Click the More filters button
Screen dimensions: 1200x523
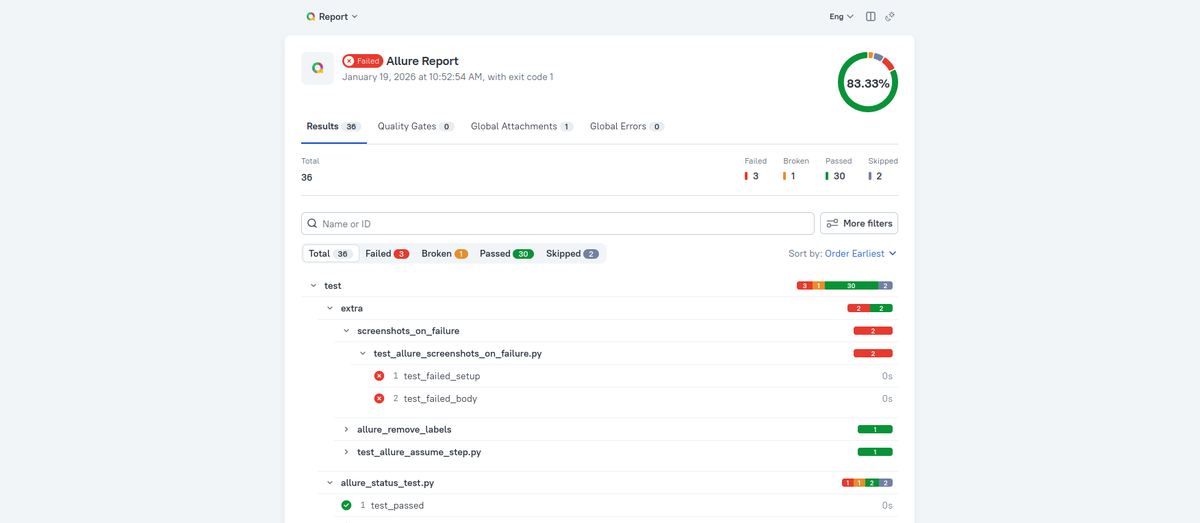click(858, 223)
